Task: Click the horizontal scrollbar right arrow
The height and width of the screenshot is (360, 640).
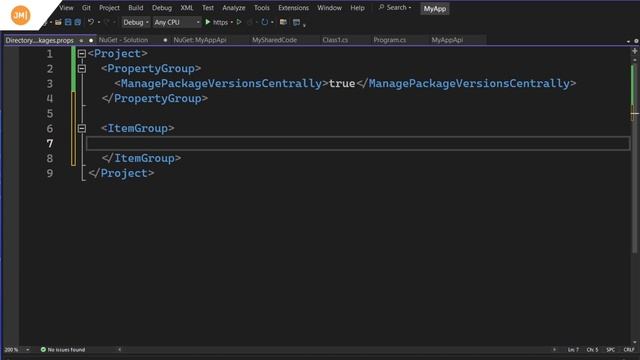Action: point(554,349)
